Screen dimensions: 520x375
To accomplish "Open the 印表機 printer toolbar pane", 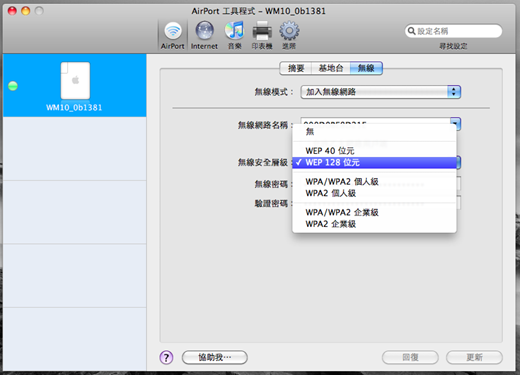I will click(262, 35).
